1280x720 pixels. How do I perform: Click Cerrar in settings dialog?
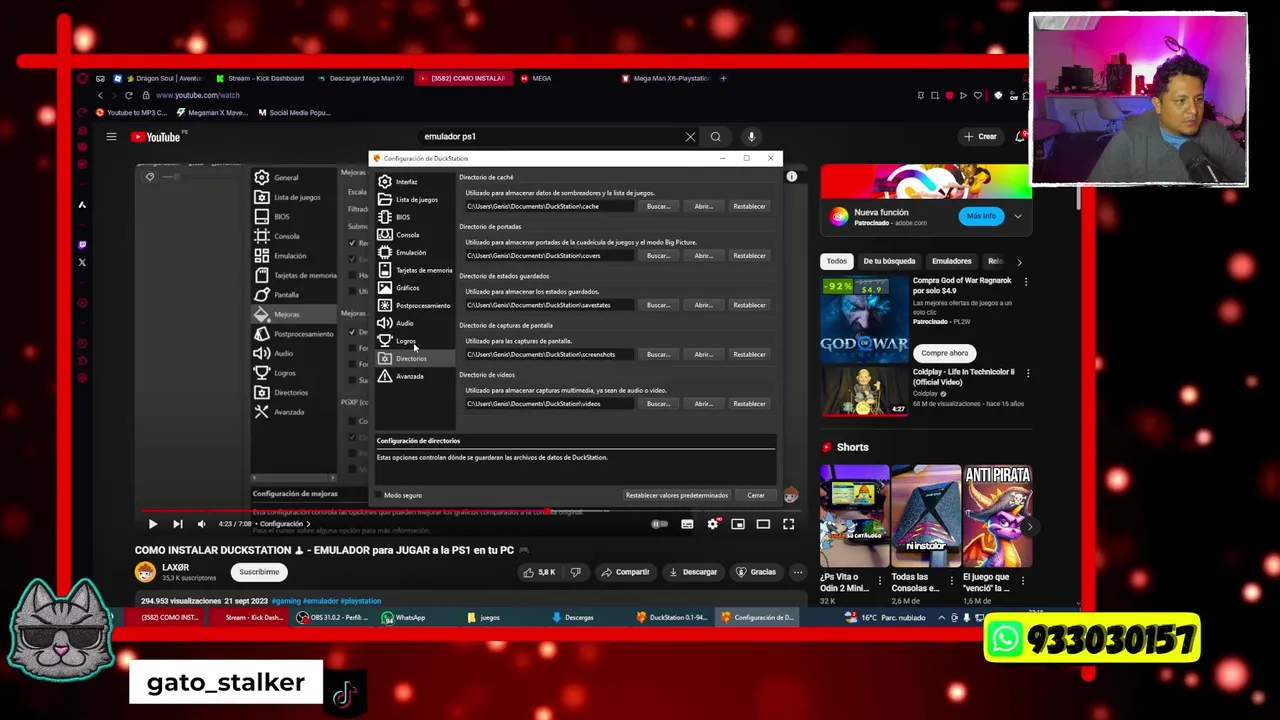click(x=756, y=495)
